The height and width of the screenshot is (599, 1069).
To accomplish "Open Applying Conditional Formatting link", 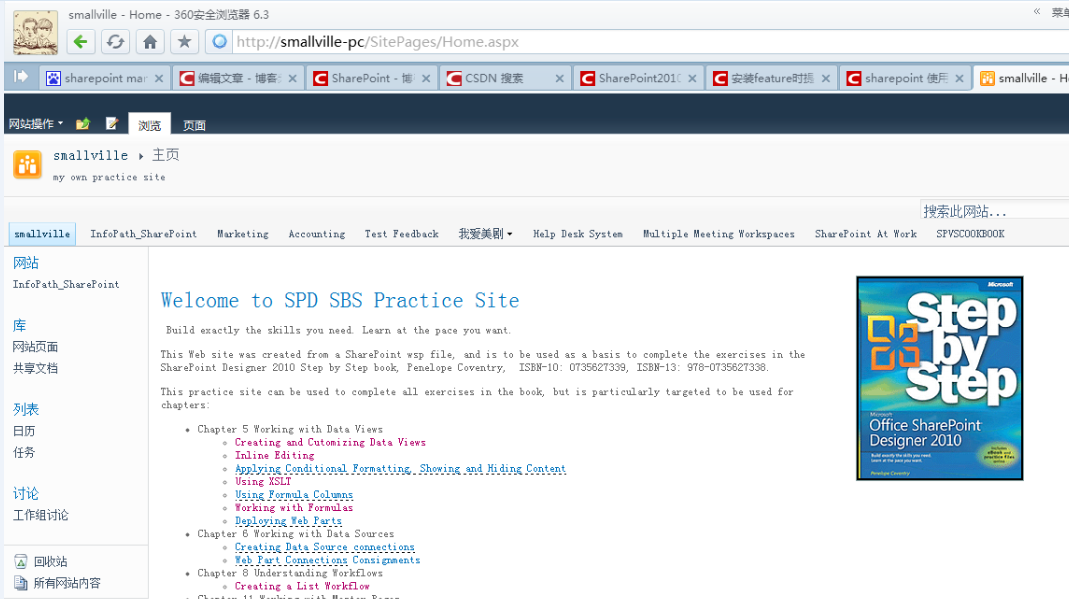I will point(400,468).
